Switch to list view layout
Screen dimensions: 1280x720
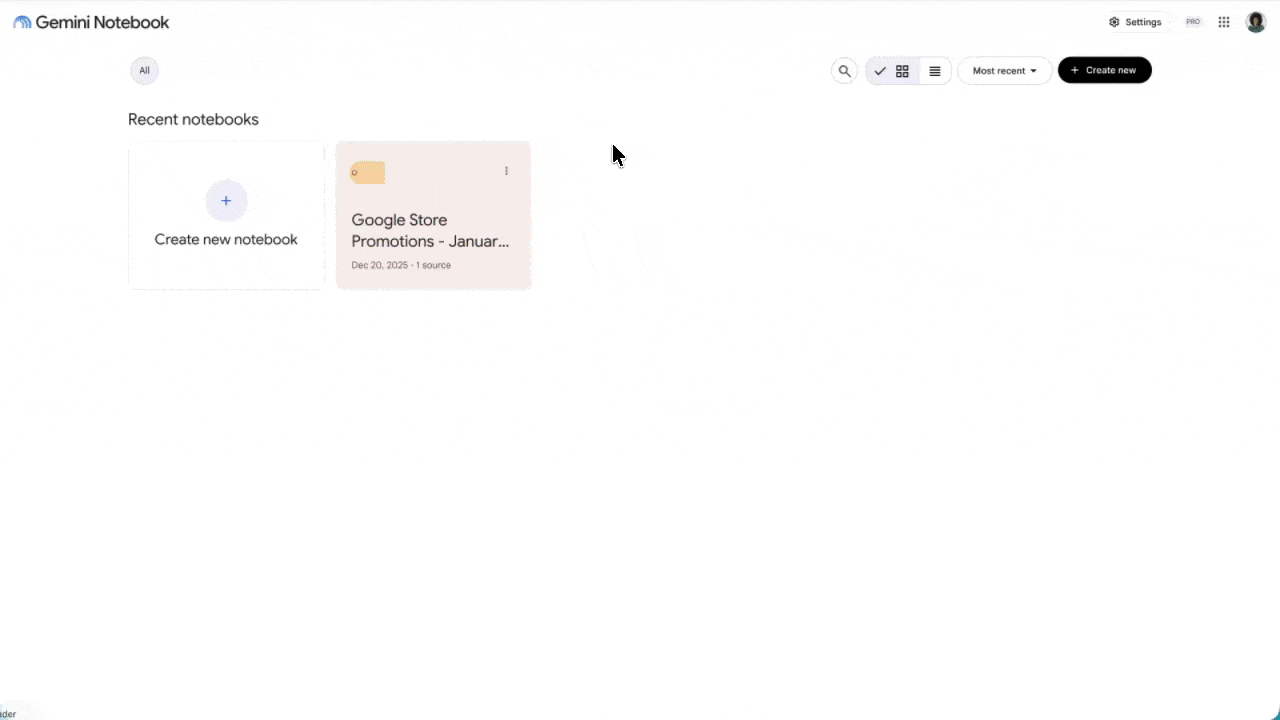point(935,71)
